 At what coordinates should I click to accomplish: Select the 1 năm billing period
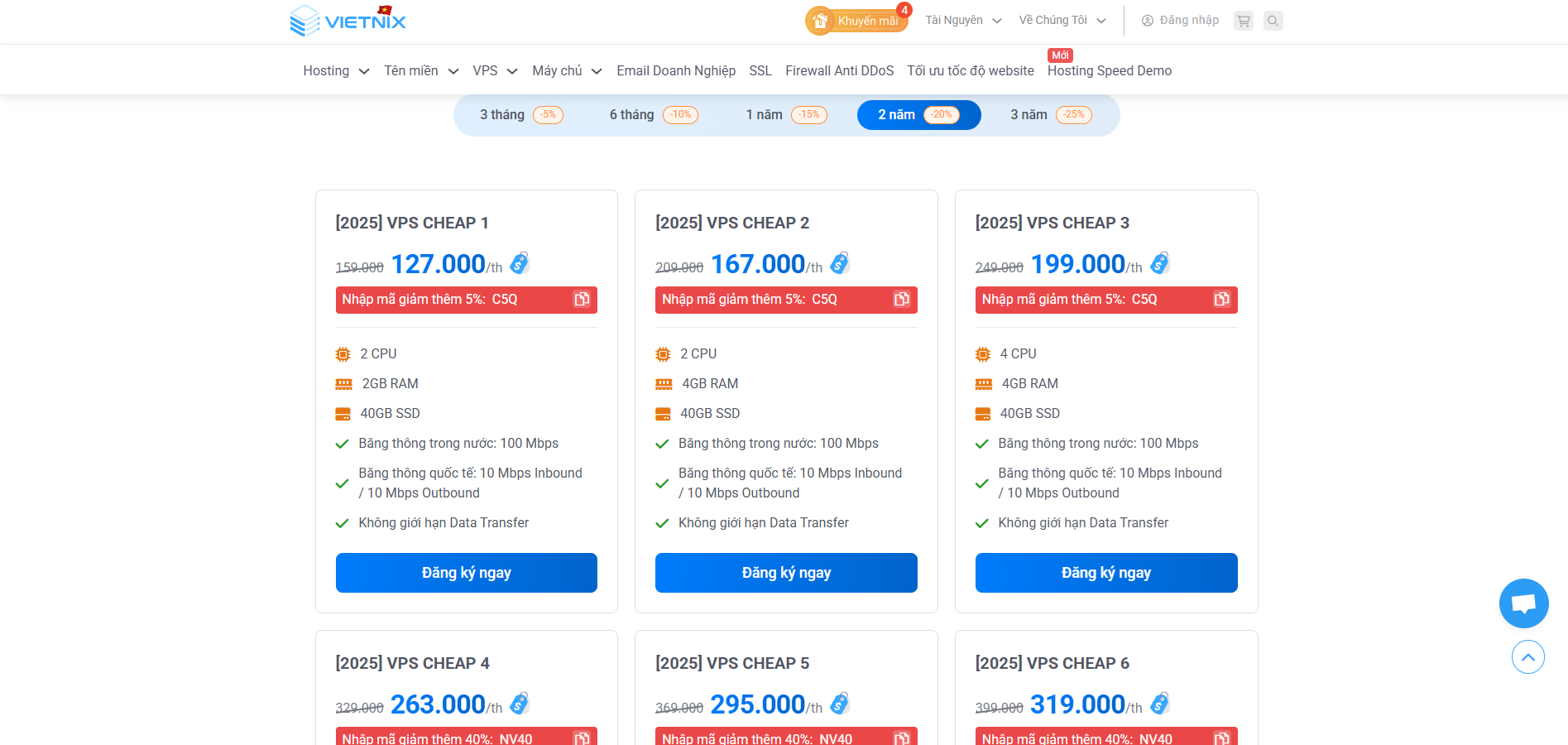coord(785,115)
